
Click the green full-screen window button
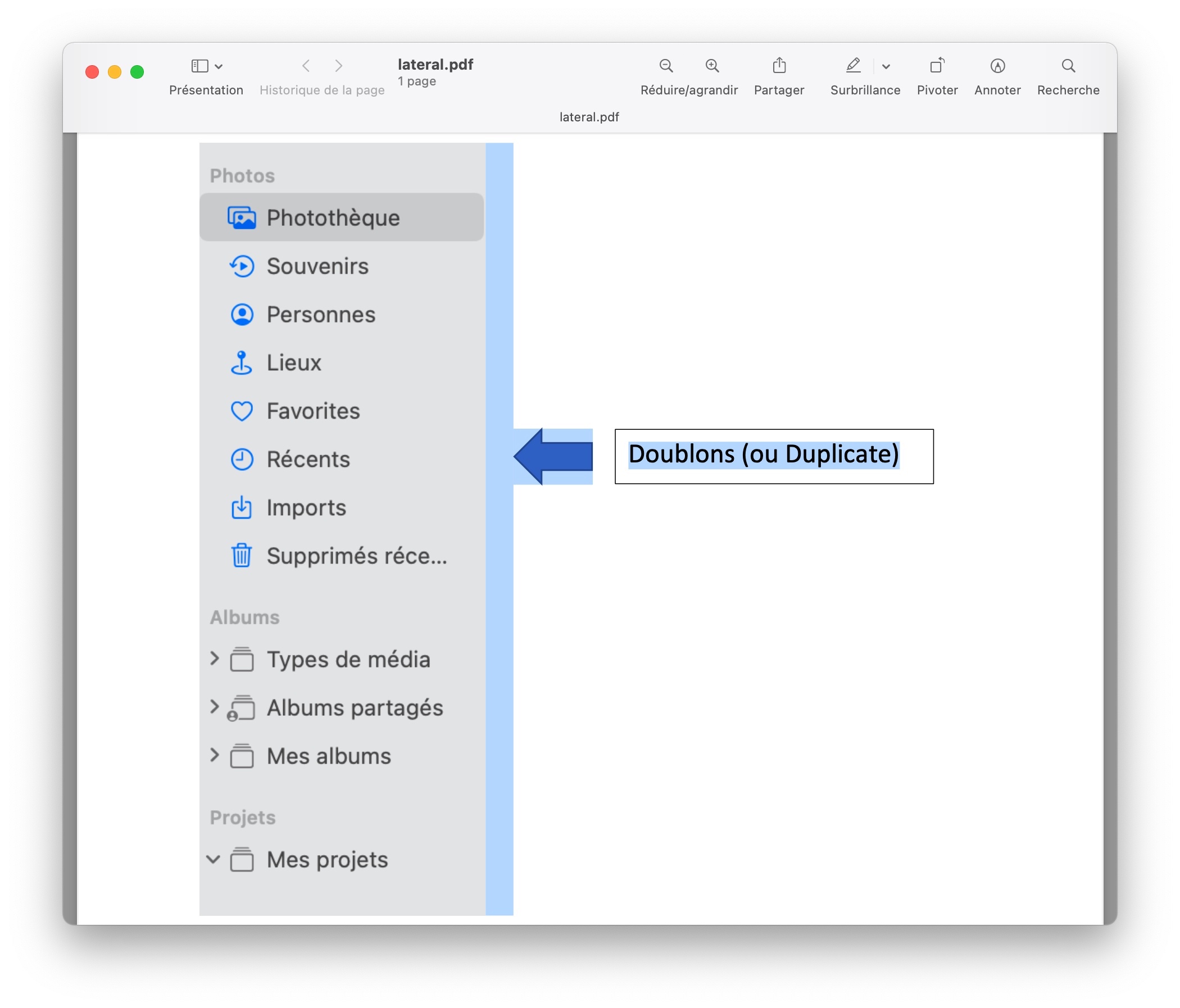137,72
